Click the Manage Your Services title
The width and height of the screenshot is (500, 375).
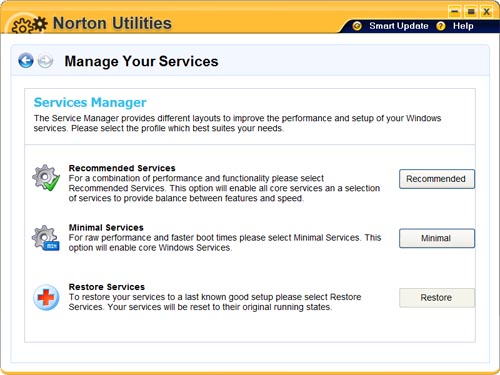[141, 61]
